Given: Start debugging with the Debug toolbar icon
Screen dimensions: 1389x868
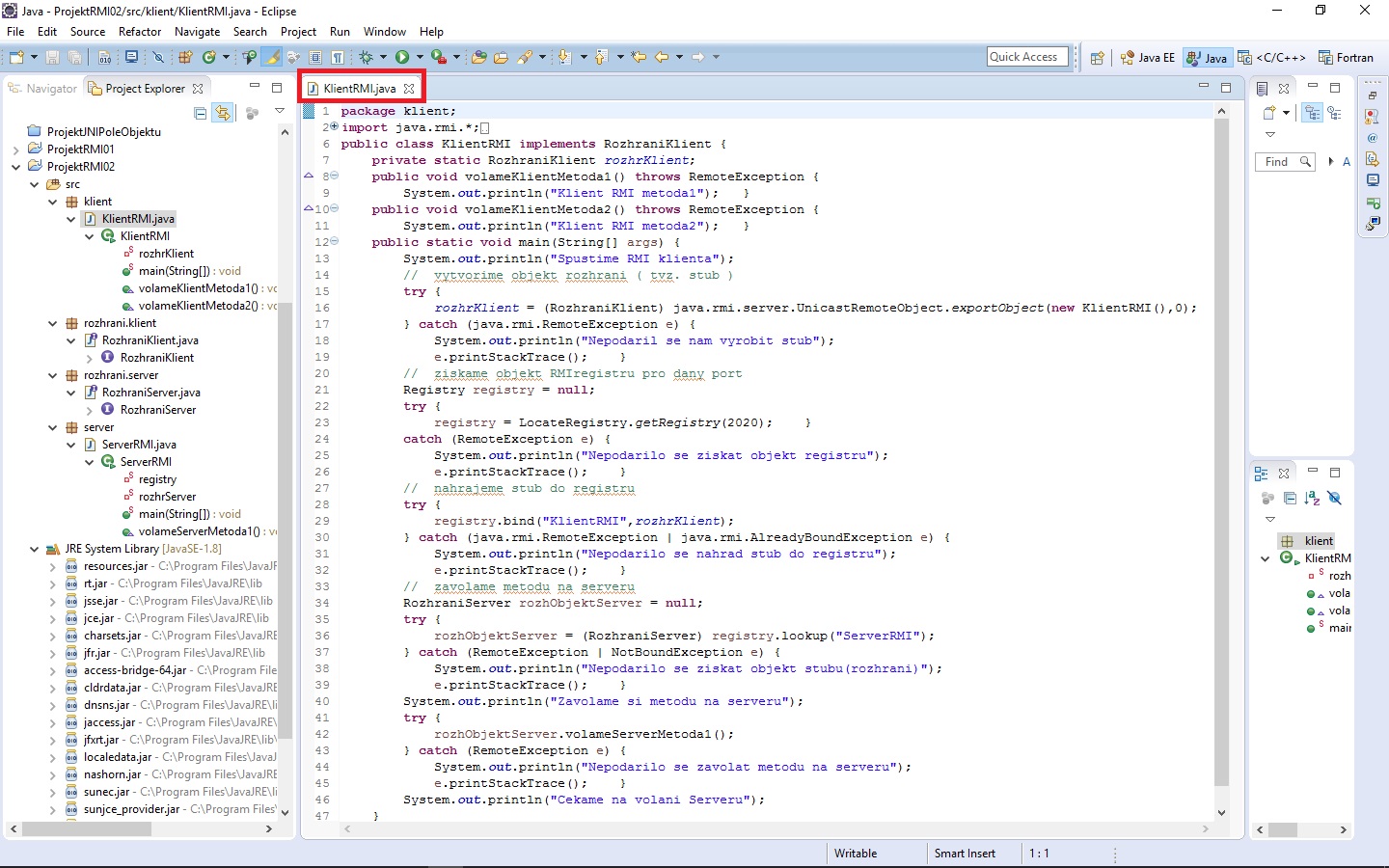Looking at the screenshot, I should [x=368, y=57].
